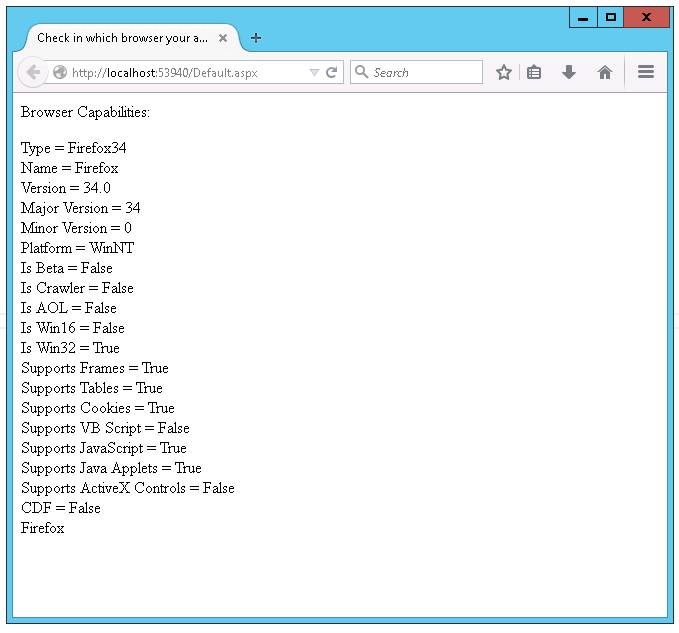679x633 pixels.
Task: Close the current tab
Action: click(223, 38)
